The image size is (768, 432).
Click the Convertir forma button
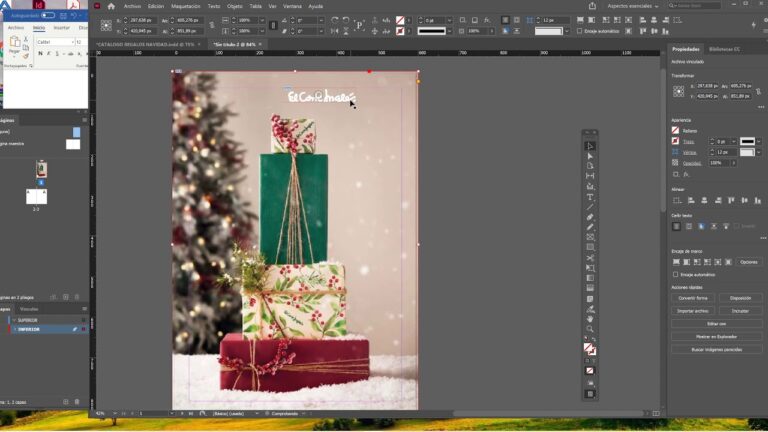(x=693, y=298)
